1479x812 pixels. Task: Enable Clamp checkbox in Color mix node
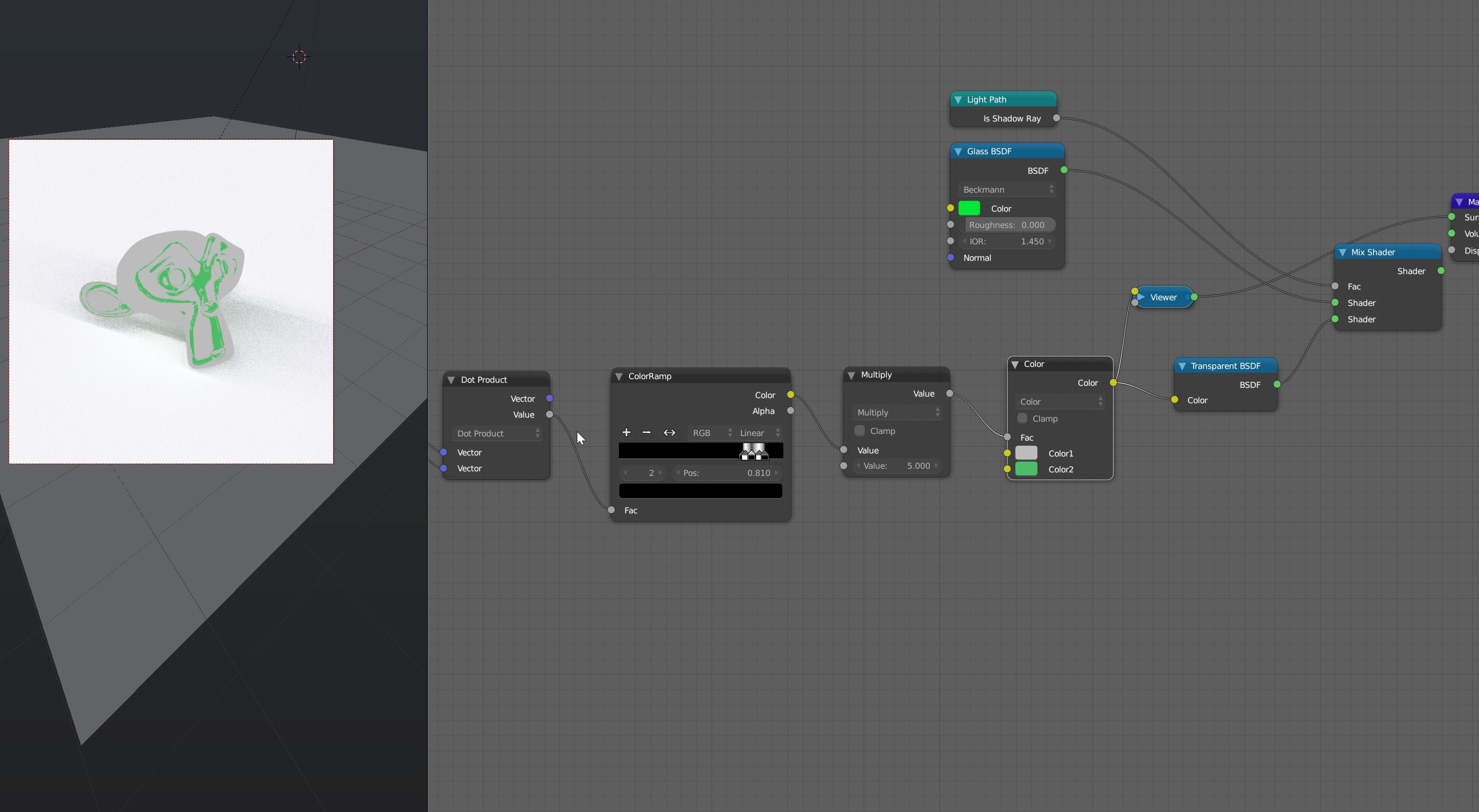click(1022, 419)
